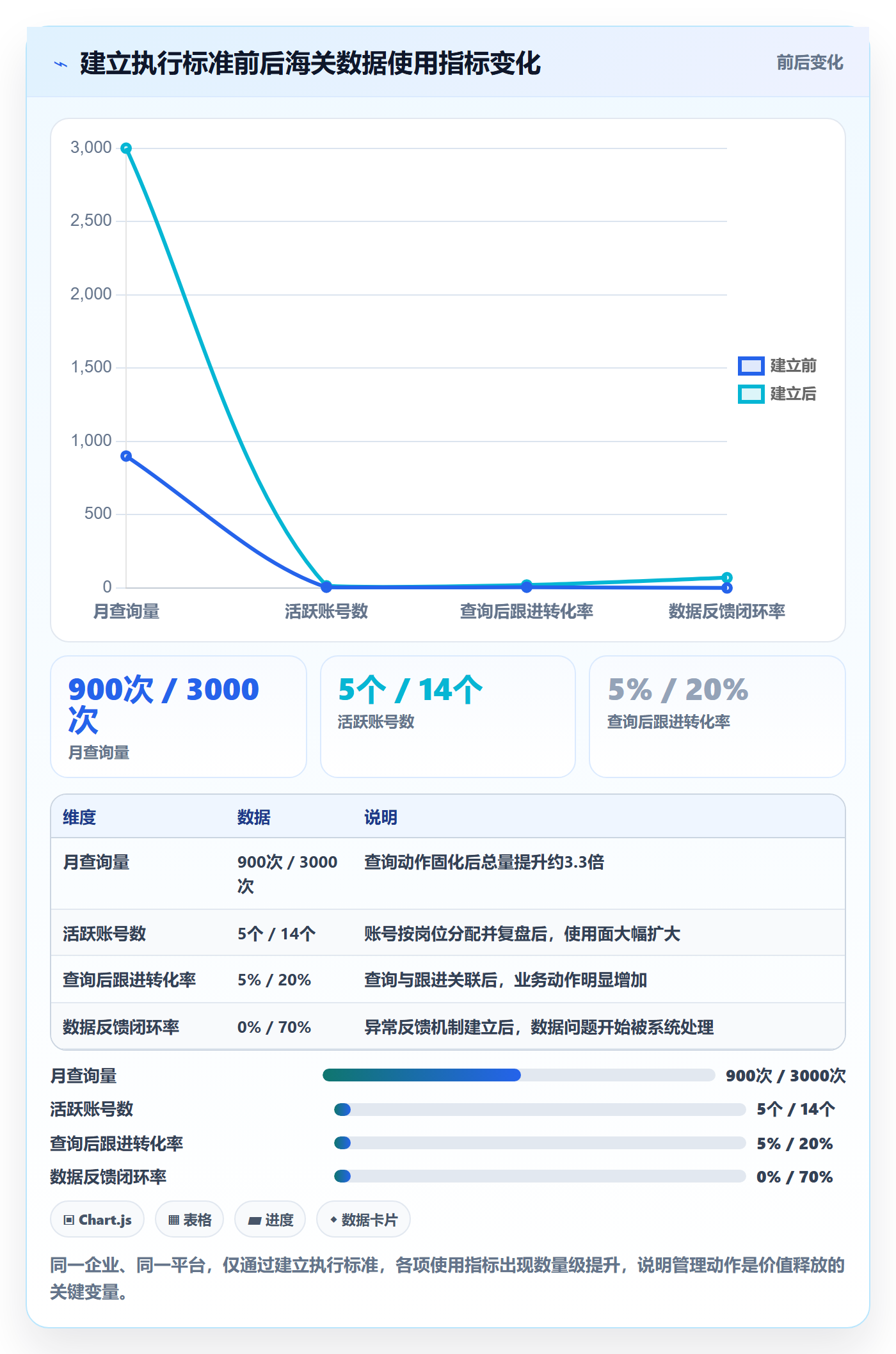Click the 月查询量 progress bar
This screenshot has width=896, height=1354.
click(x=518, y=1075)
